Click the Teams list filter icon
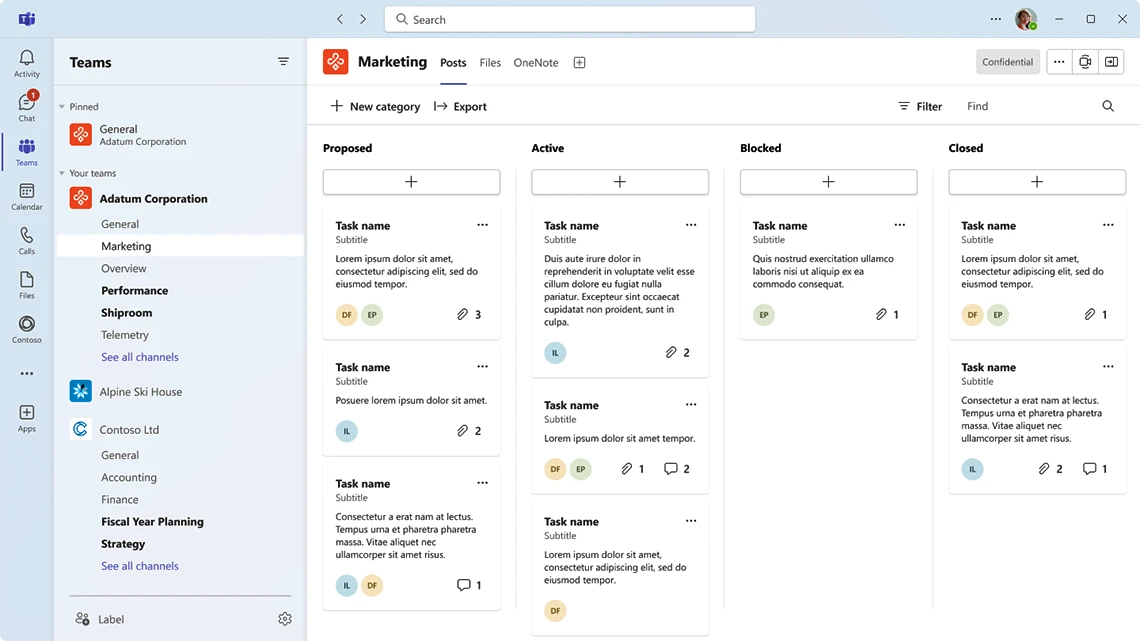This screenshot has width=1140, height=641. click(283, 62)
